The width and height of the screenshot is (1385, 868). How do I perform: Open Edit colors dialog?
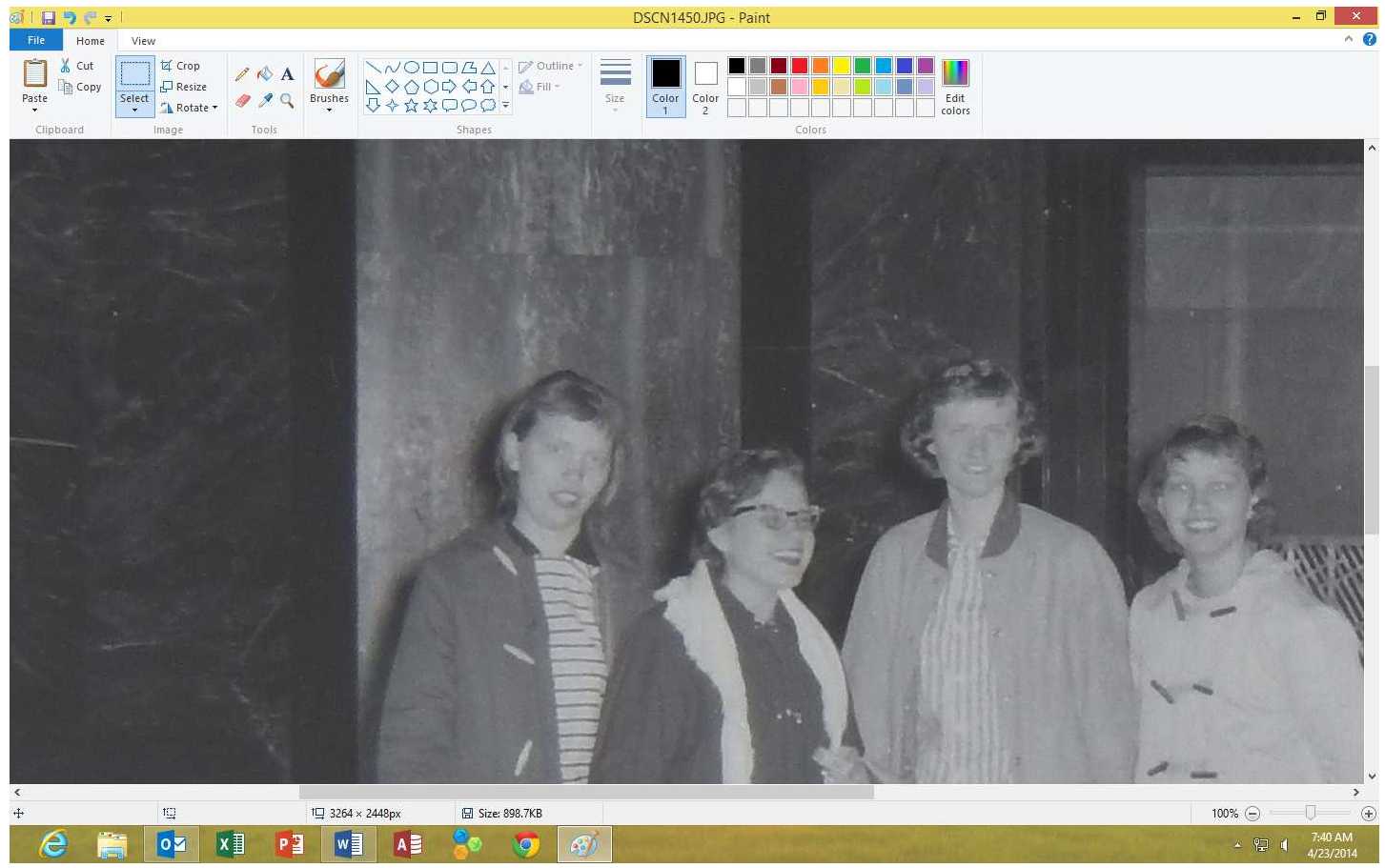[955, 86]
